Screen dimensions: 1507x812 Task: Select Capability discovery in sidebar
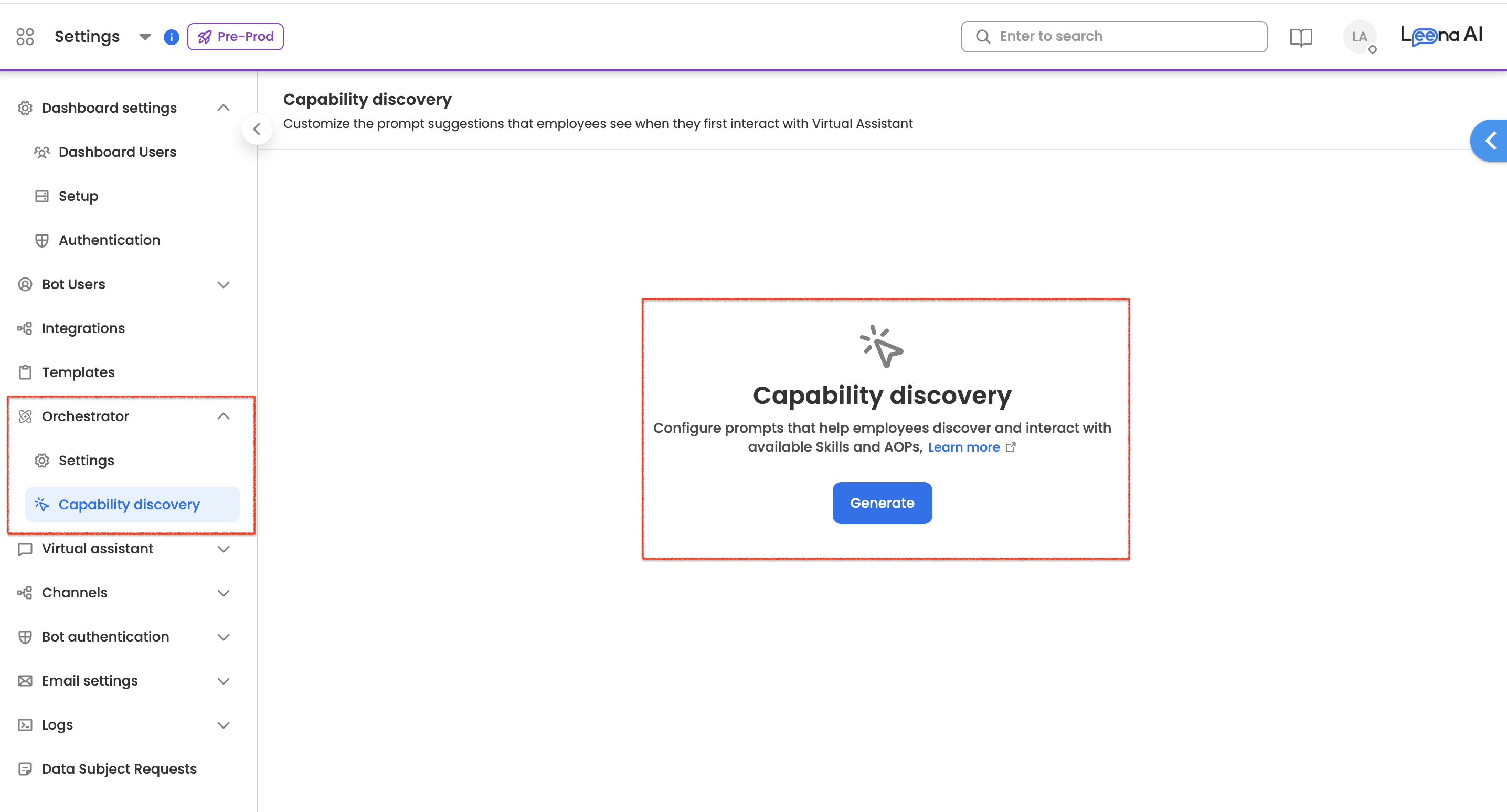click(129, 504)
